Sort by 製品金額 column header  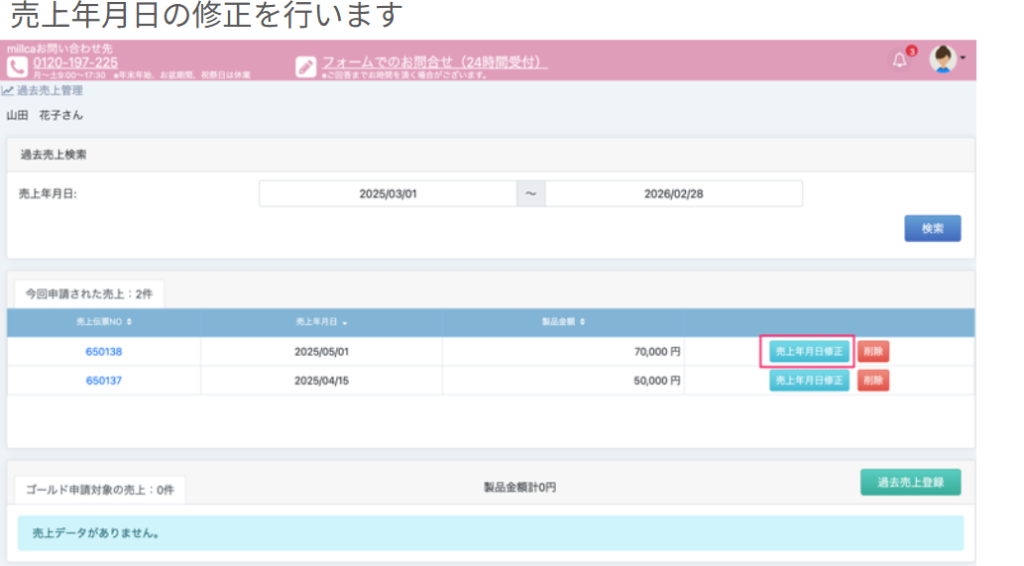[563, 322]
